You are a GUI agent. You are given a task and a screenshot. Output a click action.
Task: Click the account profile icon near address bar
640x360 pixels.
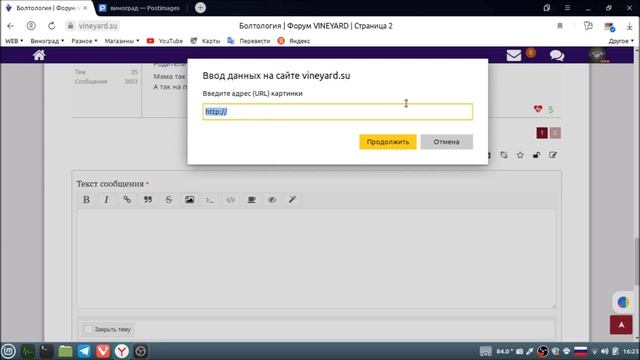(31, 26)
